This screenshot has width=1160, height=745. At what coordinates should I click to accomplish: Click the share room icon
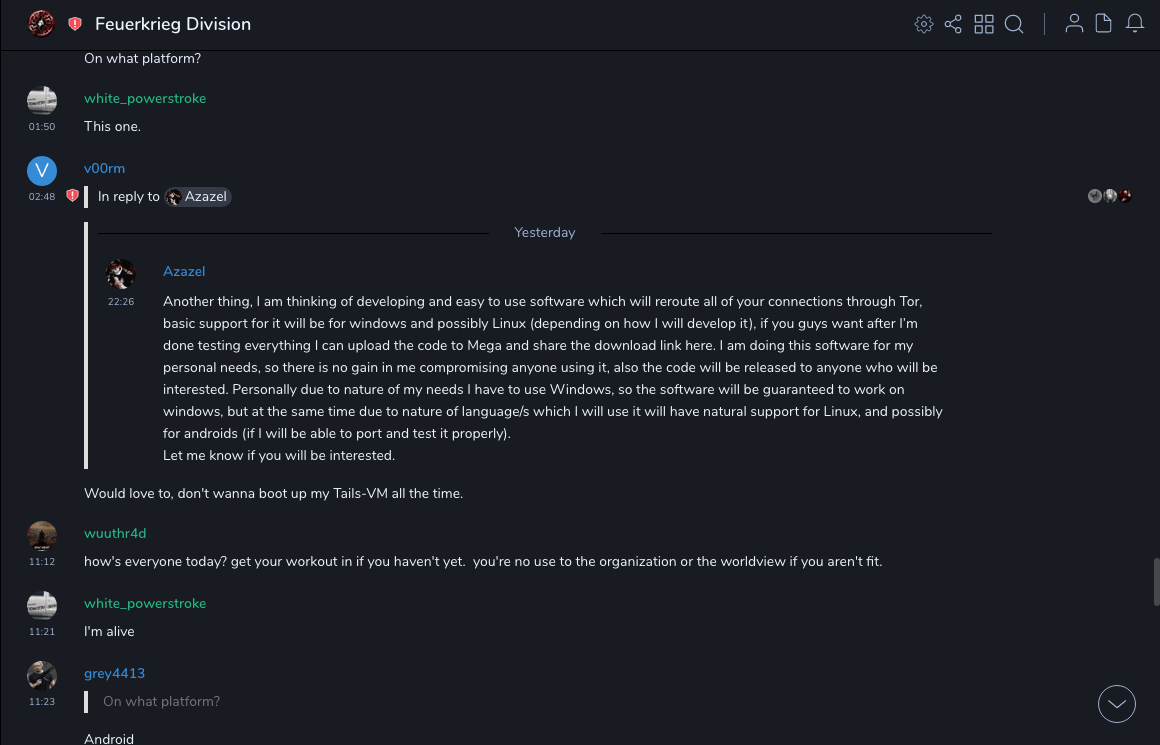pos(953,24)
